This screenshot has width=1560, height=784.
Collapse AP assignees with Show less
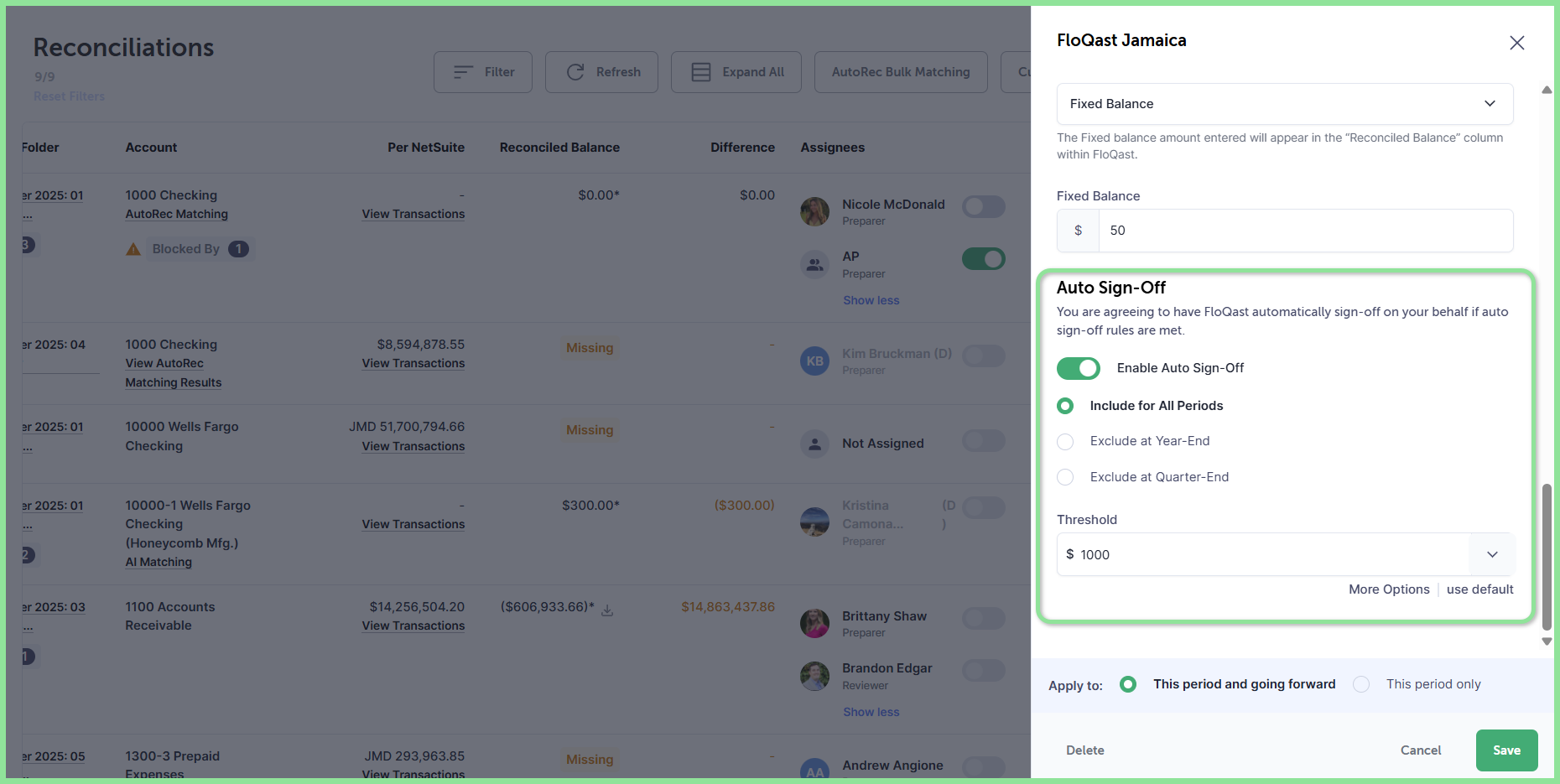[x=871, y=300]
